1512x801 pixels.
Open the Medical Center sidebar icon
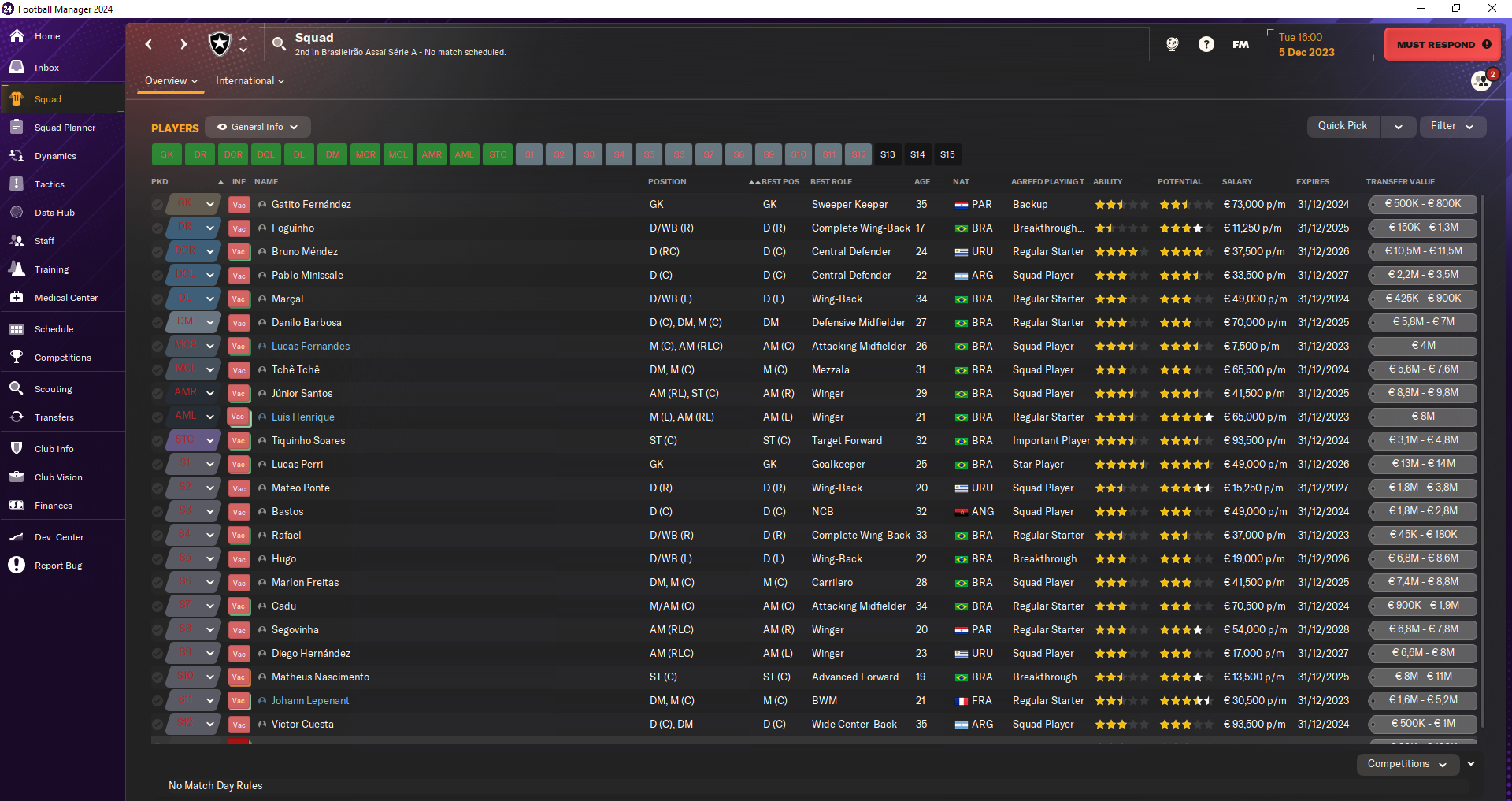[x=17, y=298]
